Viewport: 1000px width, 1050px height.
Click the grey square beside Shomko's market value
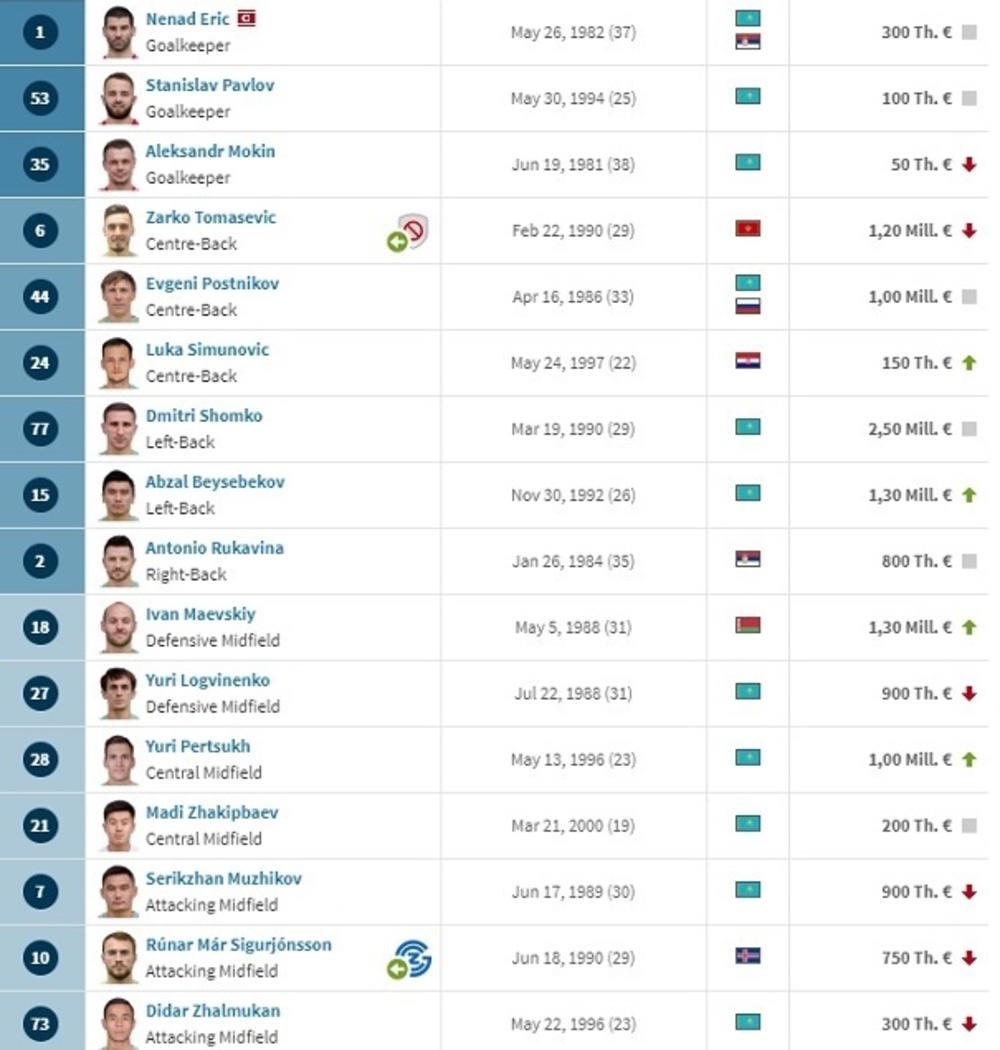[968, 429]
